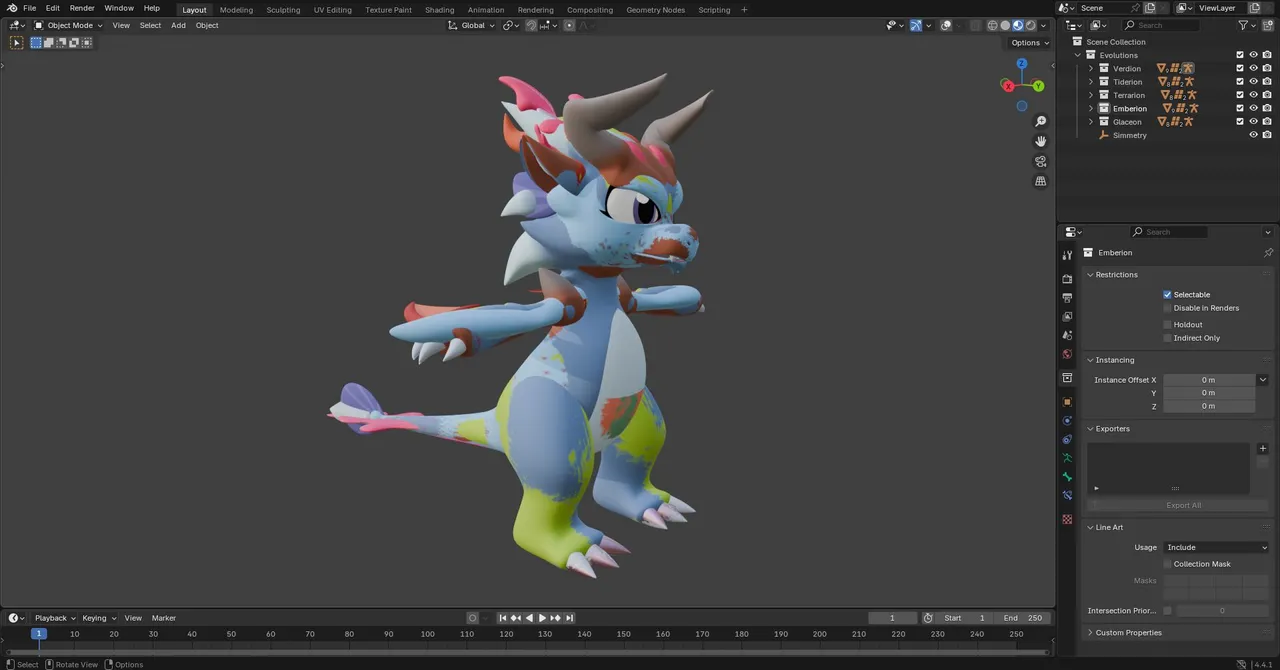Toggle camera view gizmo icon
The height and width of the screenshot is (670, 1280).
pyautogui.click(x=1041, y=162)
